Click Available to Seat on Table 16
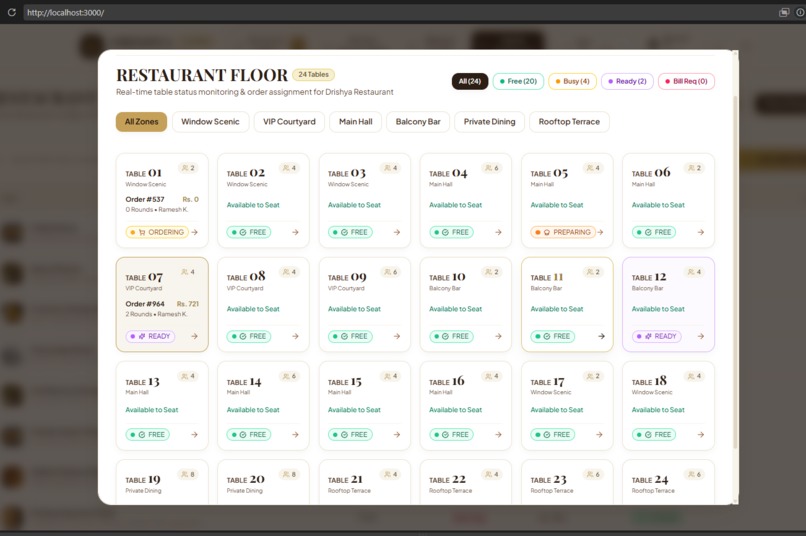Viewport: 806px width, 536px height. [455, 410]
